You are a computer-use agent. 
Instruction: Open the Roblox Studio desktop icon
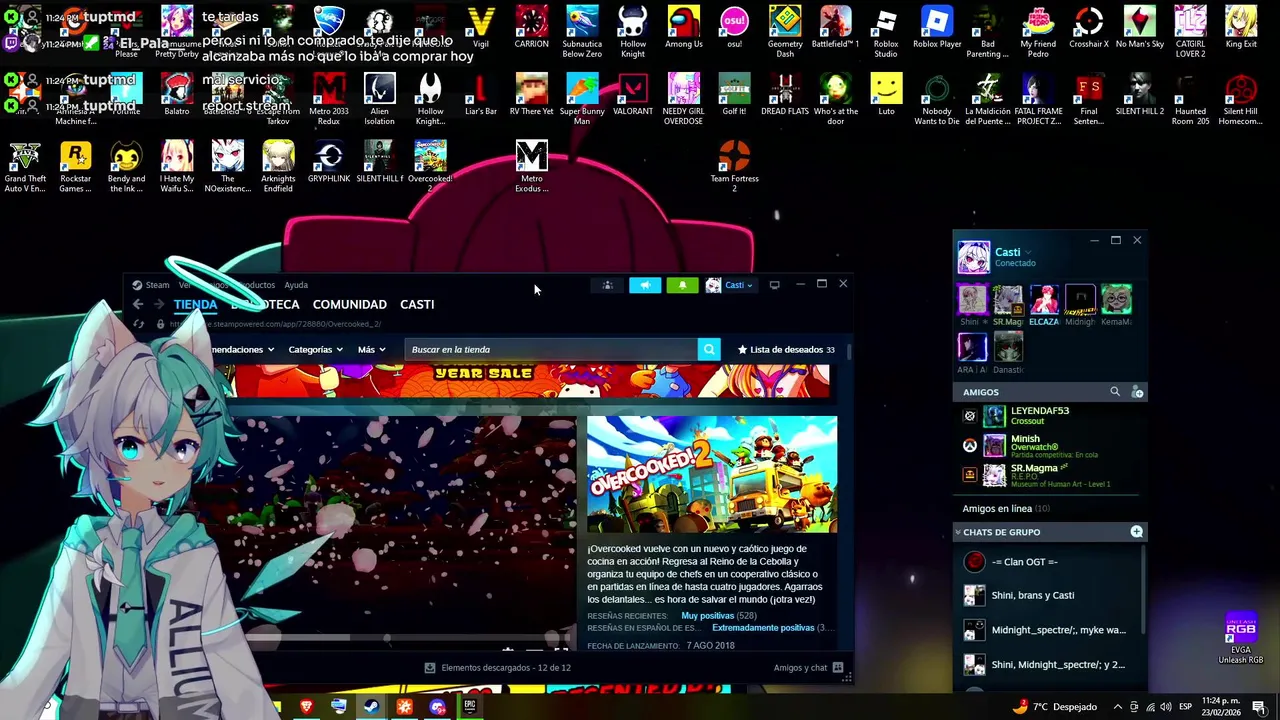tap(886, 32)
